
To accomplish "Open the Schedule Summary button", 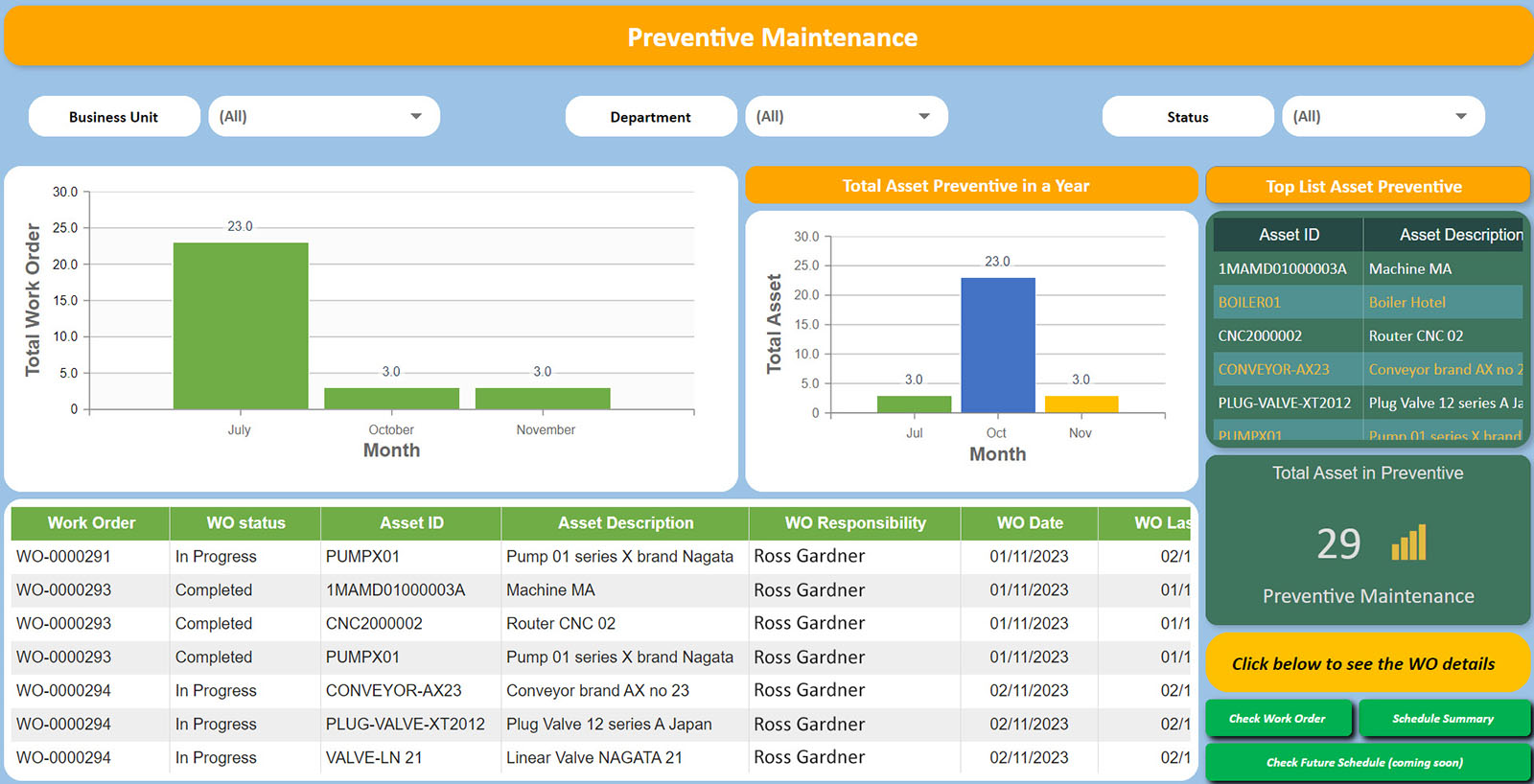I will click(x=1442, y=719).
